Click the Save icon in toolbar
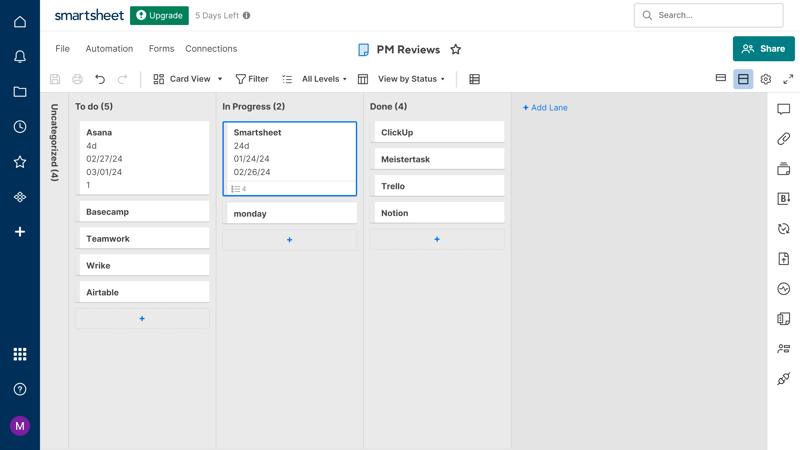Image resolution: width=800 pixels, height=450 pixels. coord(55,79)
